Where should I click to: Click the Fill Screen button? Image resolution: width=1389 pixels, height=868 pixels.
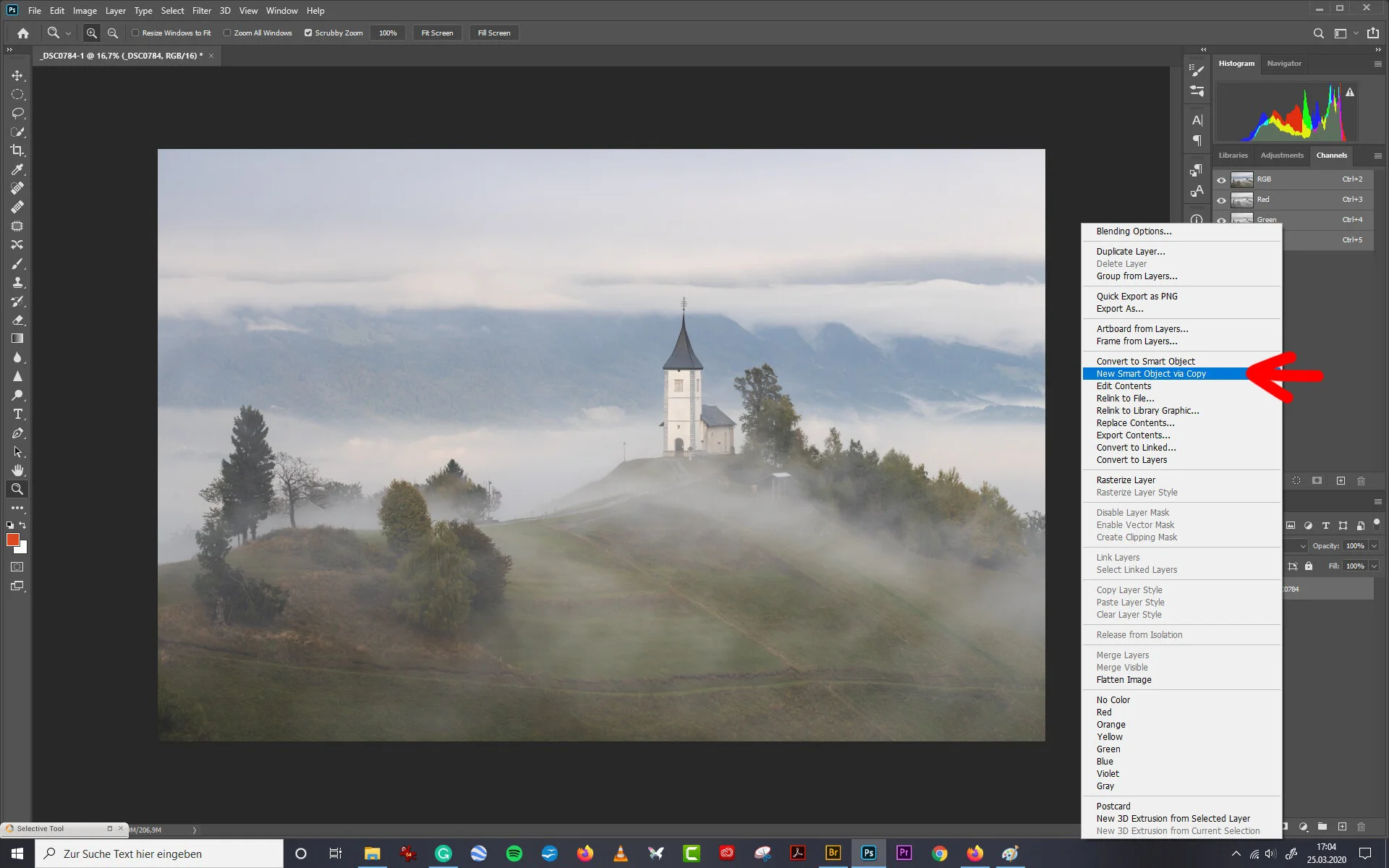[x=493, y=33]
